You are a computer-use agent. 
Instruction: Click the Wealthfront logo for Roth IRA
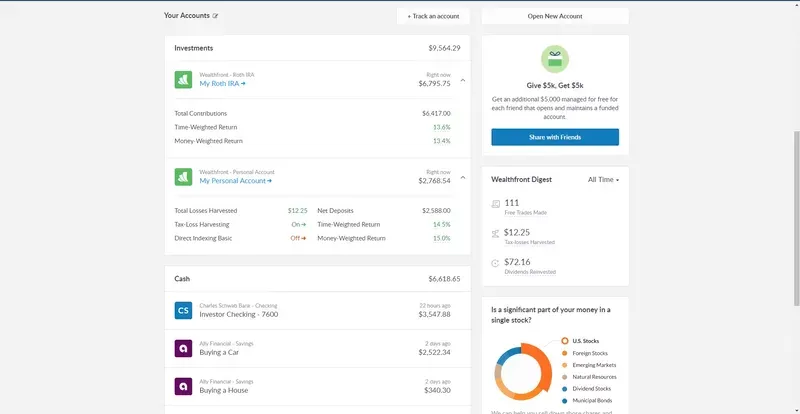pos(183,80)
